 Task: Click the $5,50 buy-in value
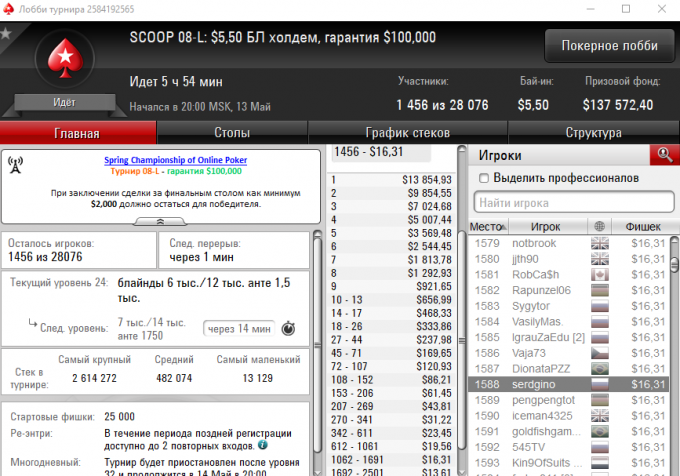pyautogui.click(x=533, y=105)
